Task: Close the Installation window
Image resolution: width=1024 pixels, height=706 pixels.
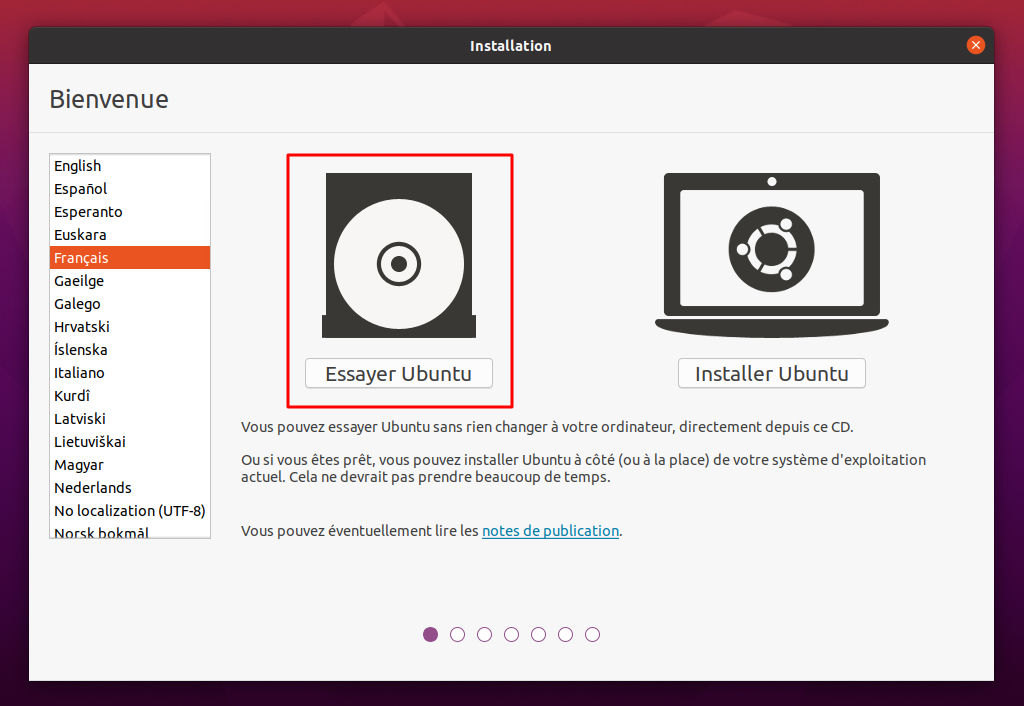Action: pos(976,45)
